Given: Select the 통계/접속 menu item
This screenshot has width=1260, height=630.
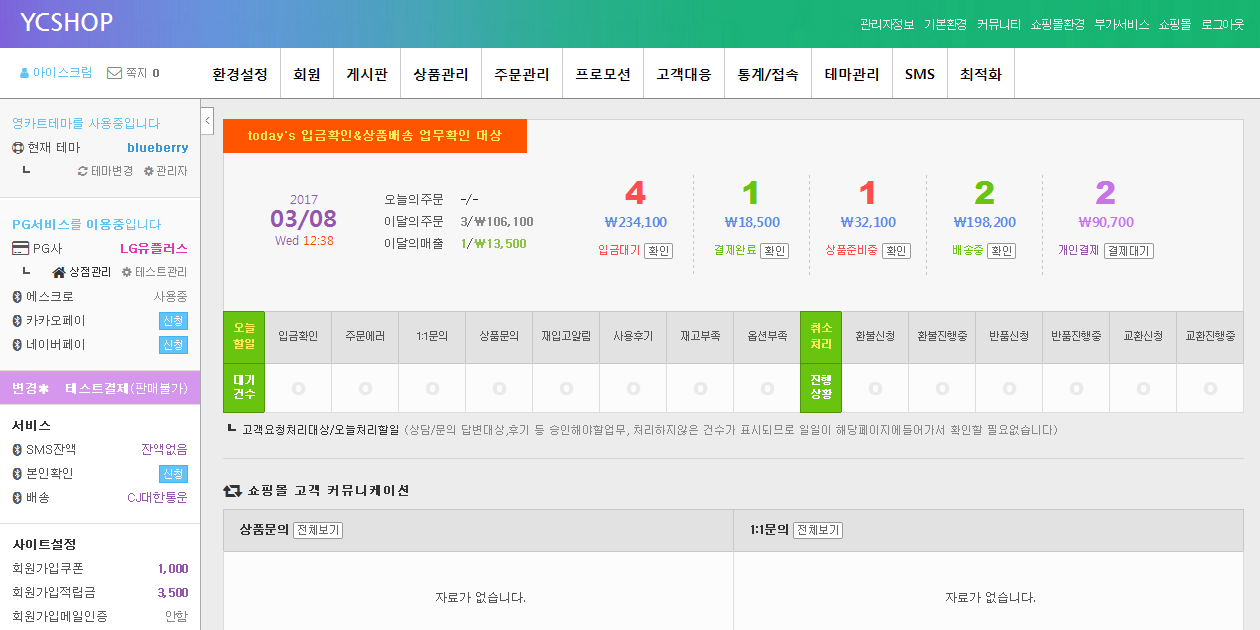Looking at the screenshot, I should [768, 74].
